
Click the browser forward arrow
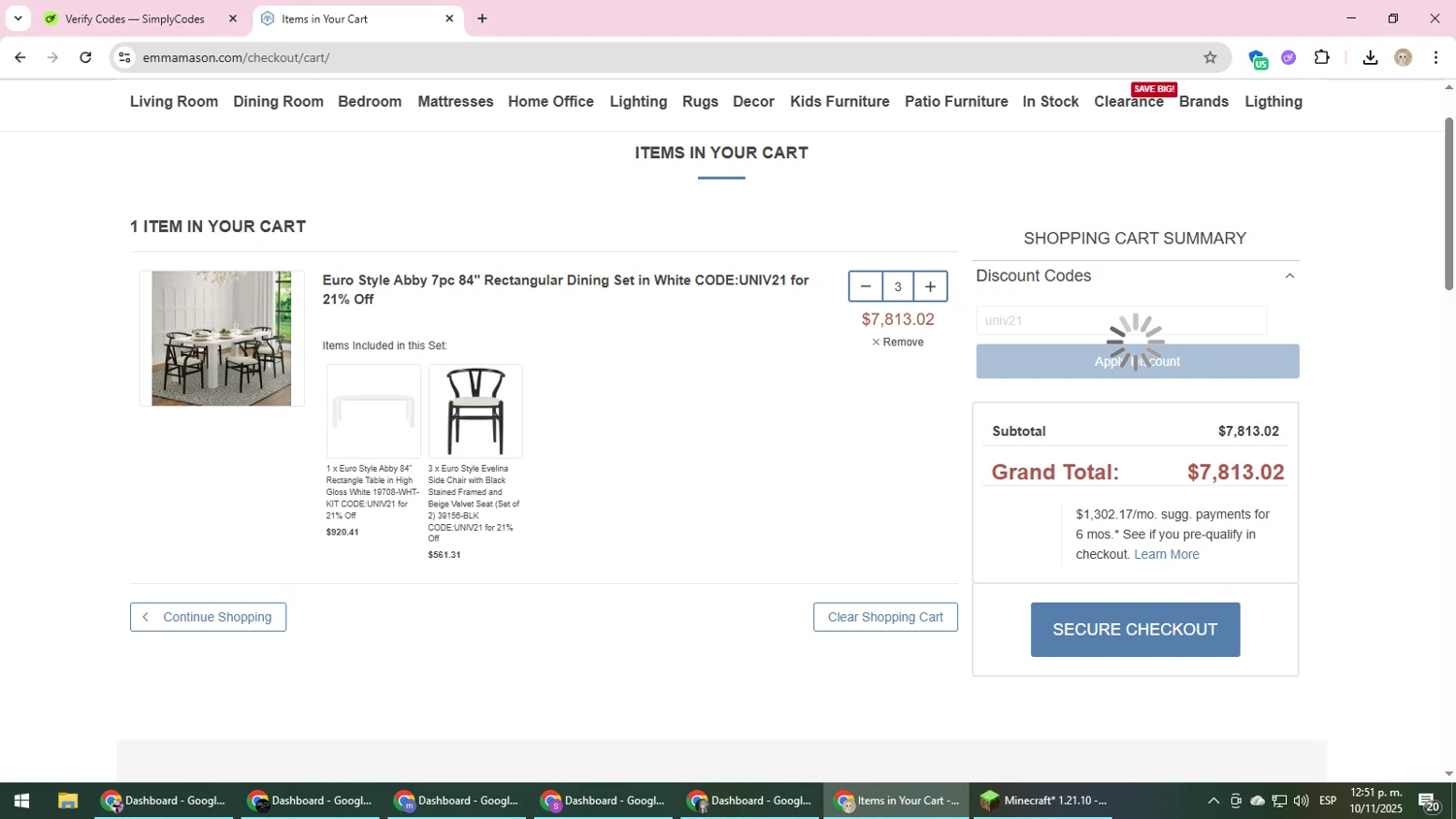52,58
